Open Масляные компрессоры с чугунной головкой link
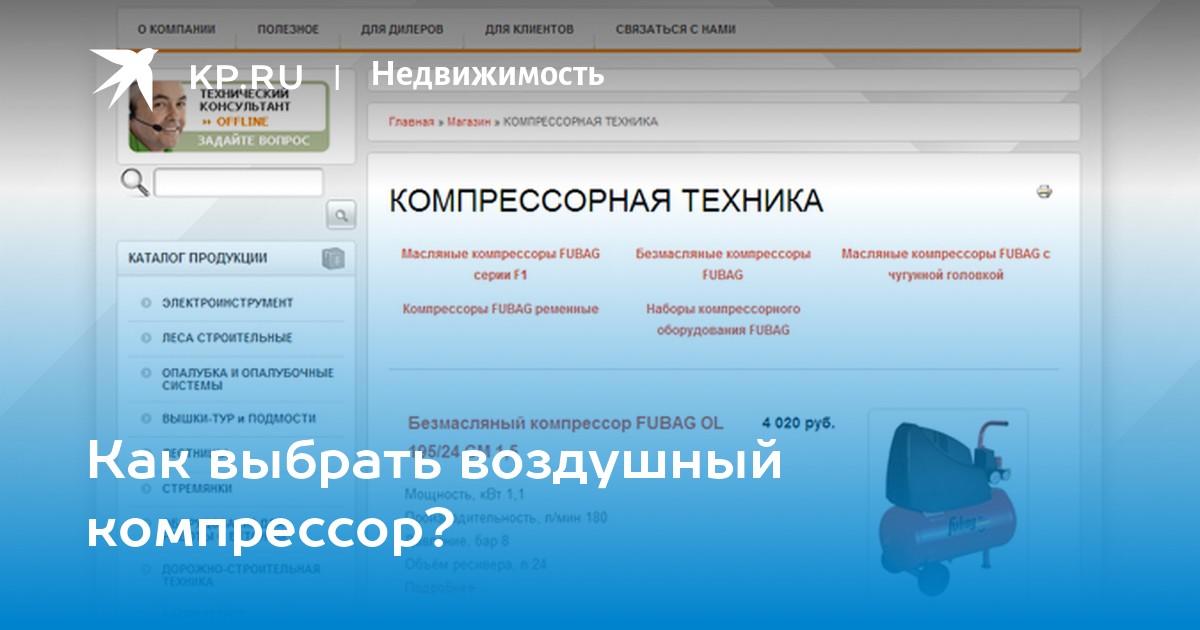Screen dimensions: 1200x630 945,264
